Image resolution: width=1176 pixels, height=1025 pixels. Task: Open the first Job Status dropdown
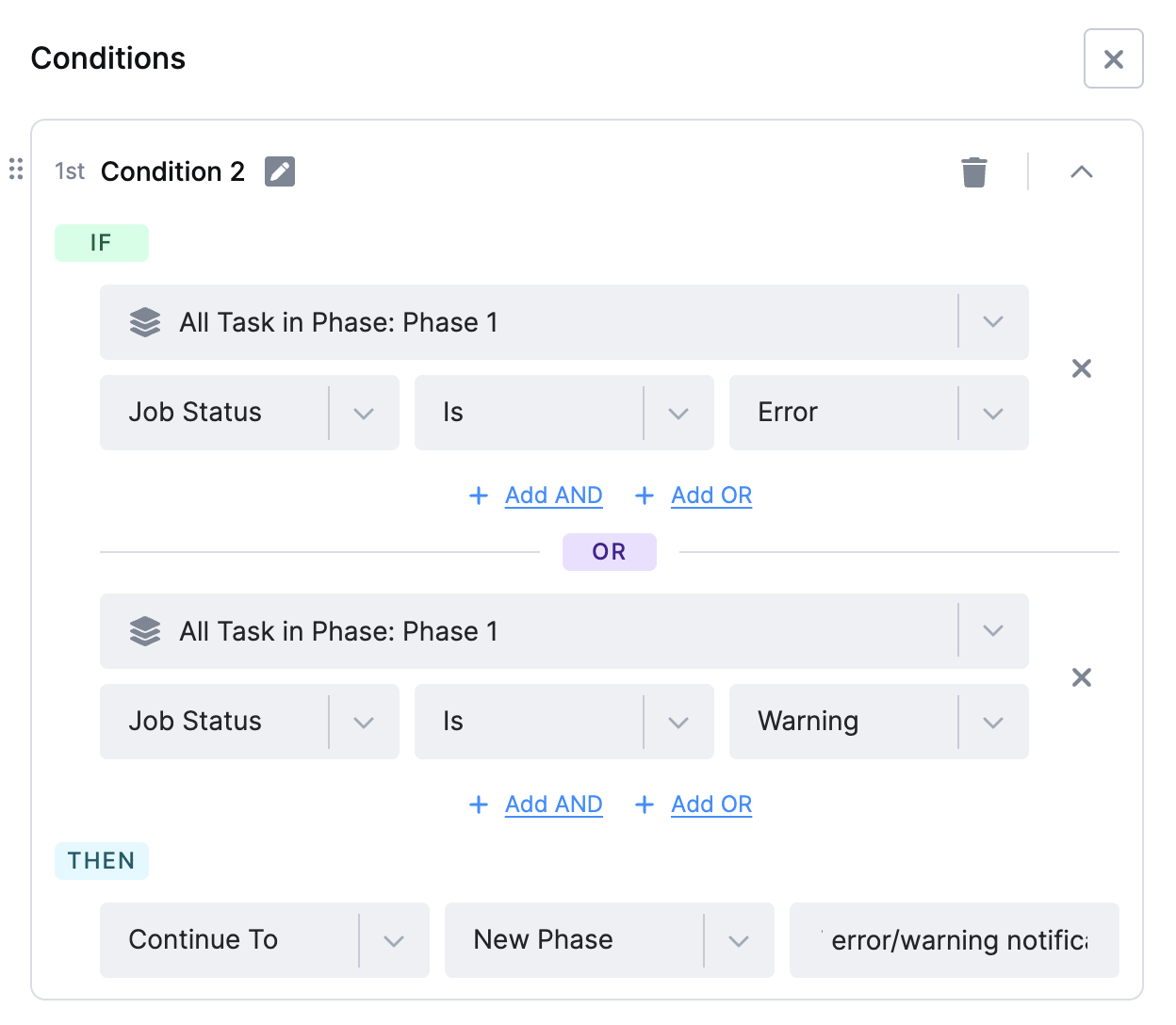click(250, 413)
